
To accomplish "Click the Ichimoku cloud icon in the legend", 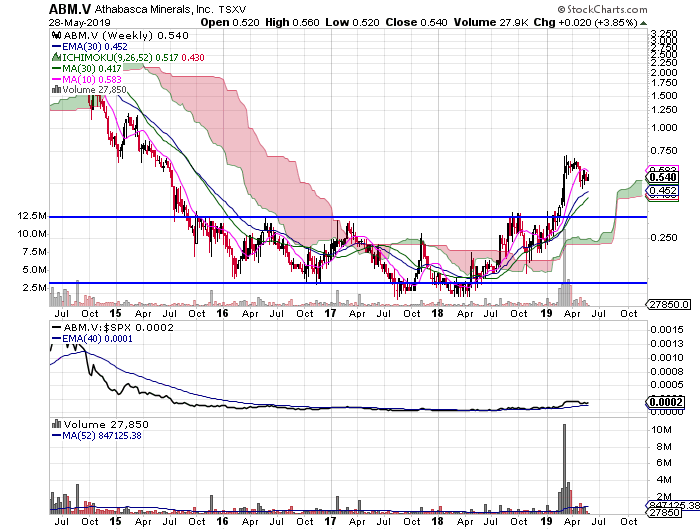I will tap(56, 57).
